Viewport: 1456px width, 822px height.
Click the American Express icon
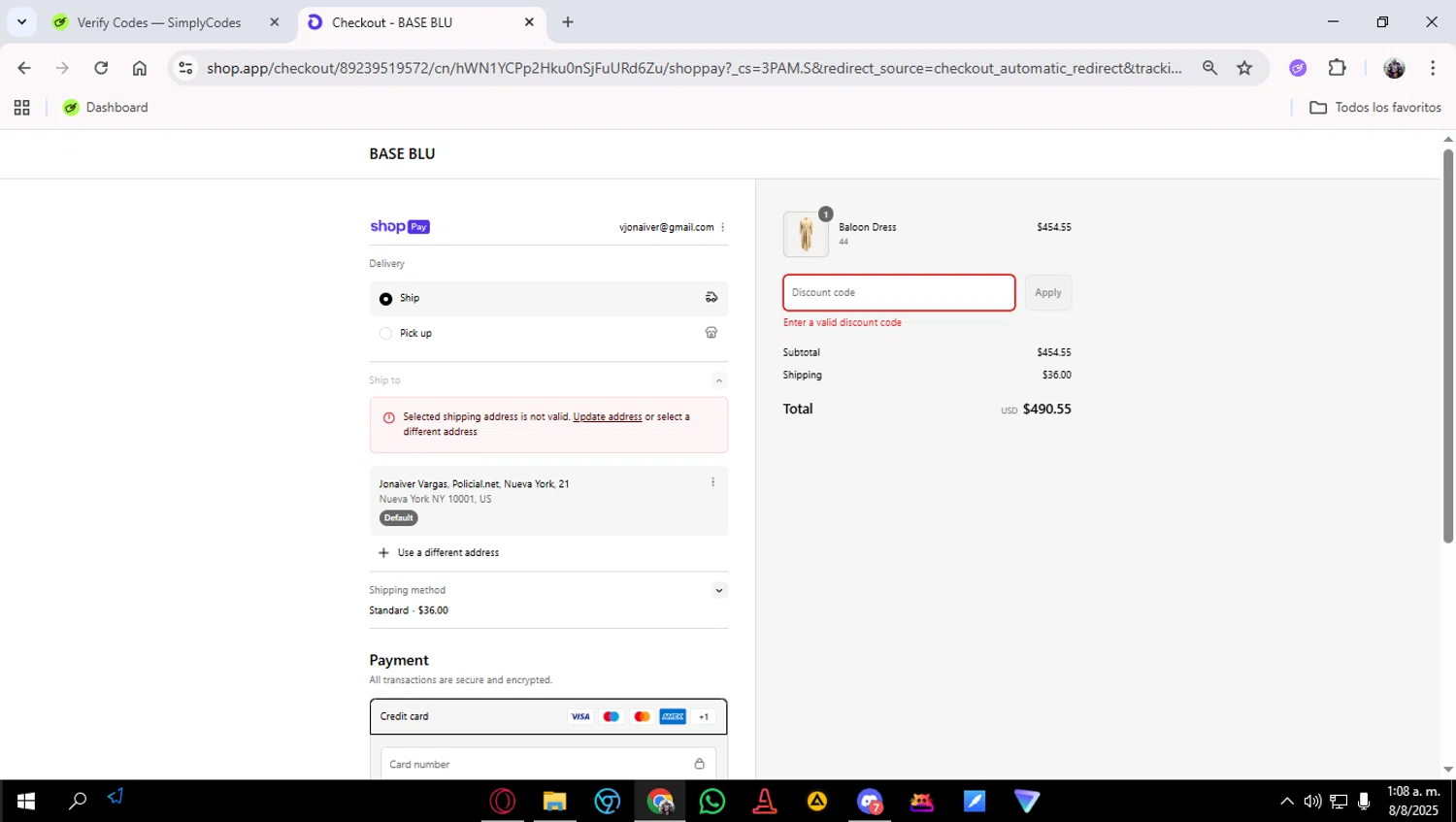pos(673,716)
